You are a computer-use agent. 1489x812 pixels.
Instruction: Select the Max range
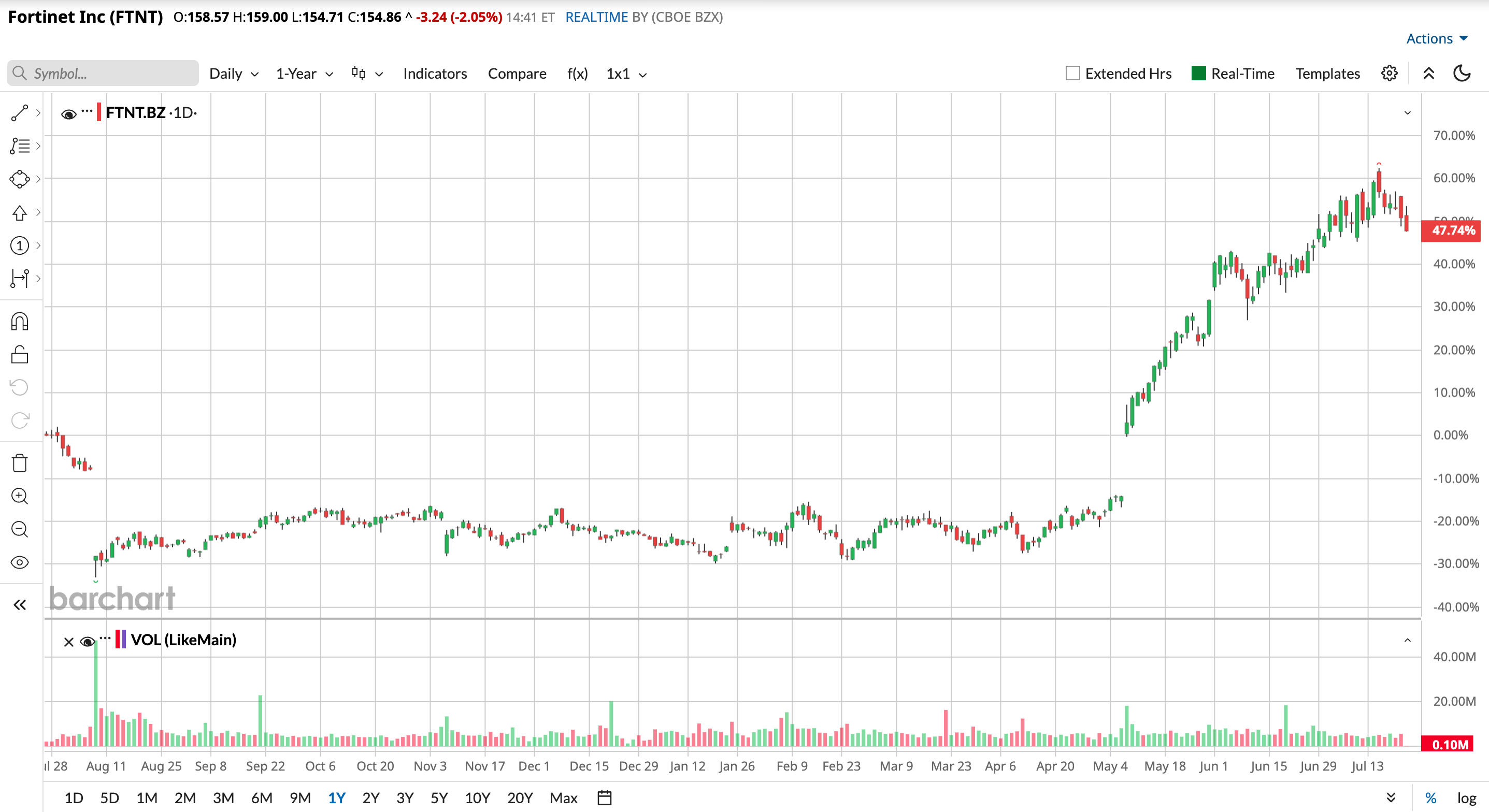coord(564,798)
